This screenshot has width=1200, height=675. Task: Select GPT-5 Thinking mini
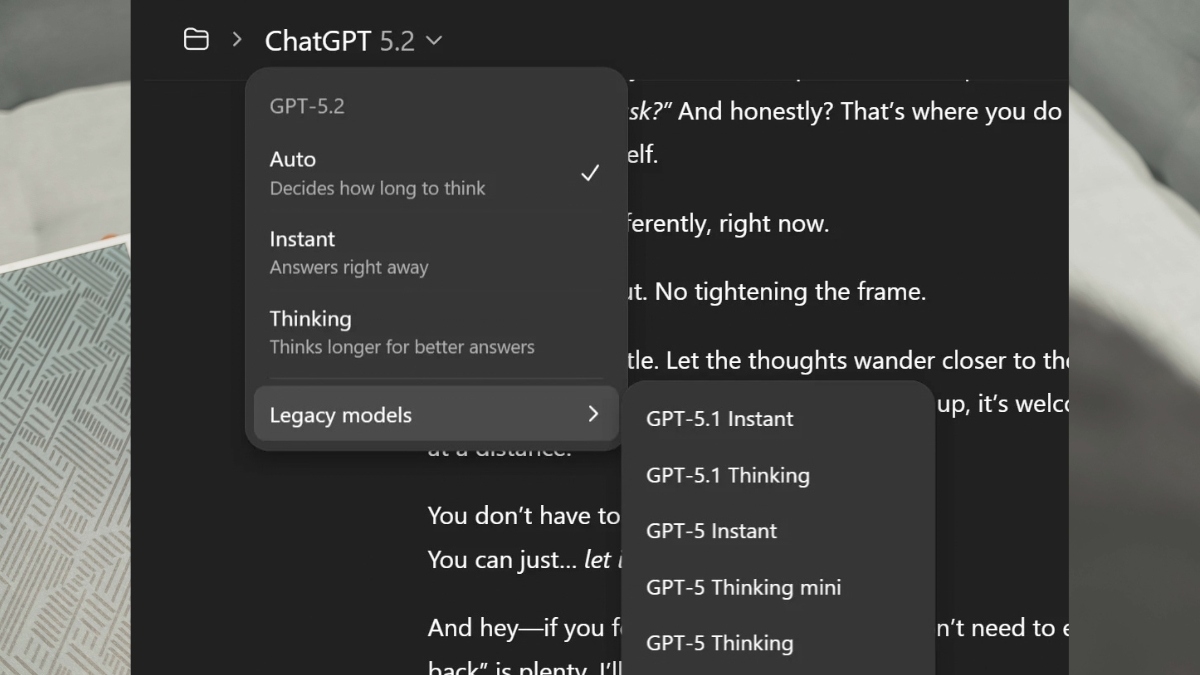click(x=743, y=587)
